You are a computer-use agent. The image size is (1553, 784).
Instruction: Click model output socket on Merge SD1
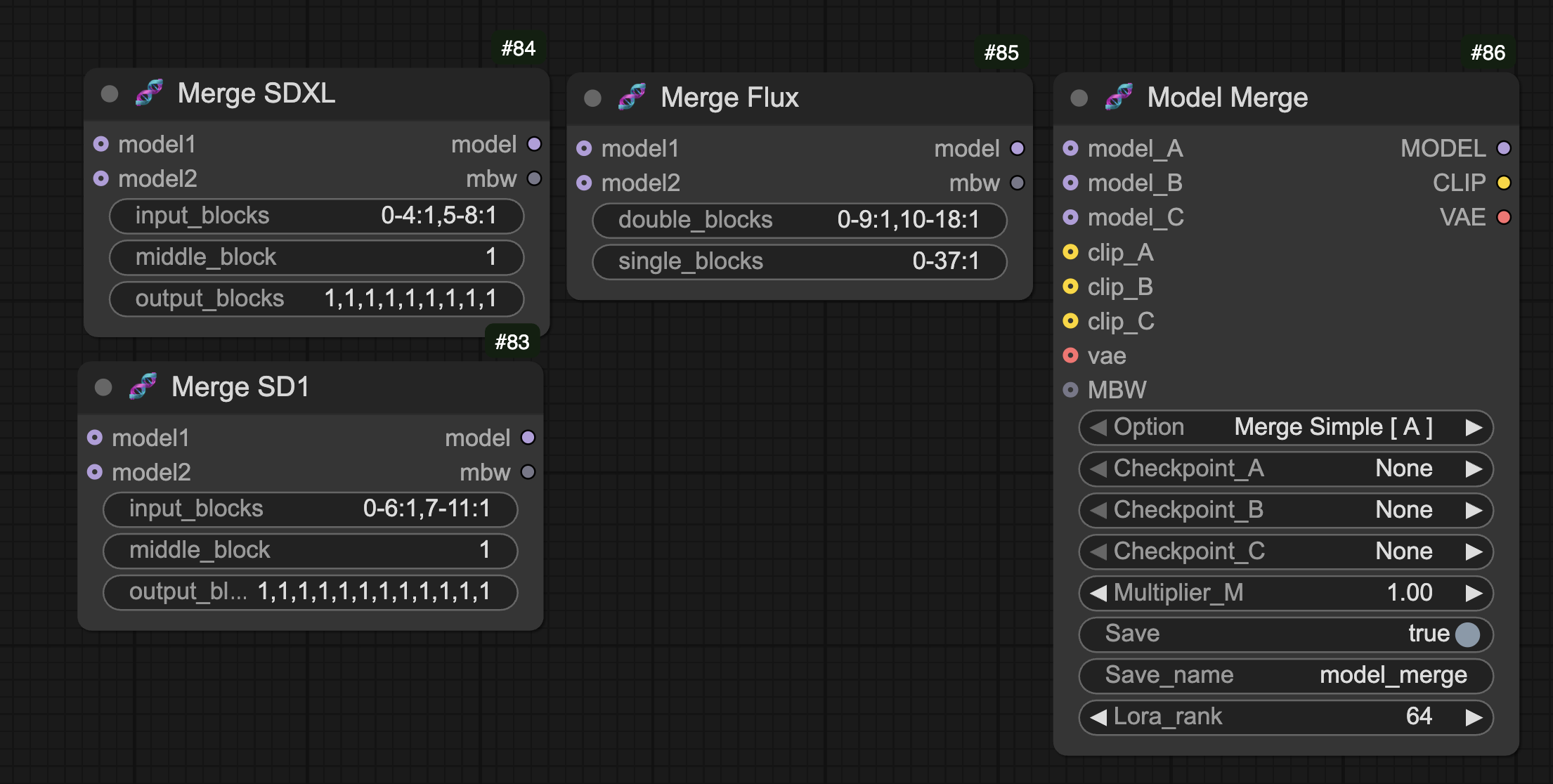point(528,438)
